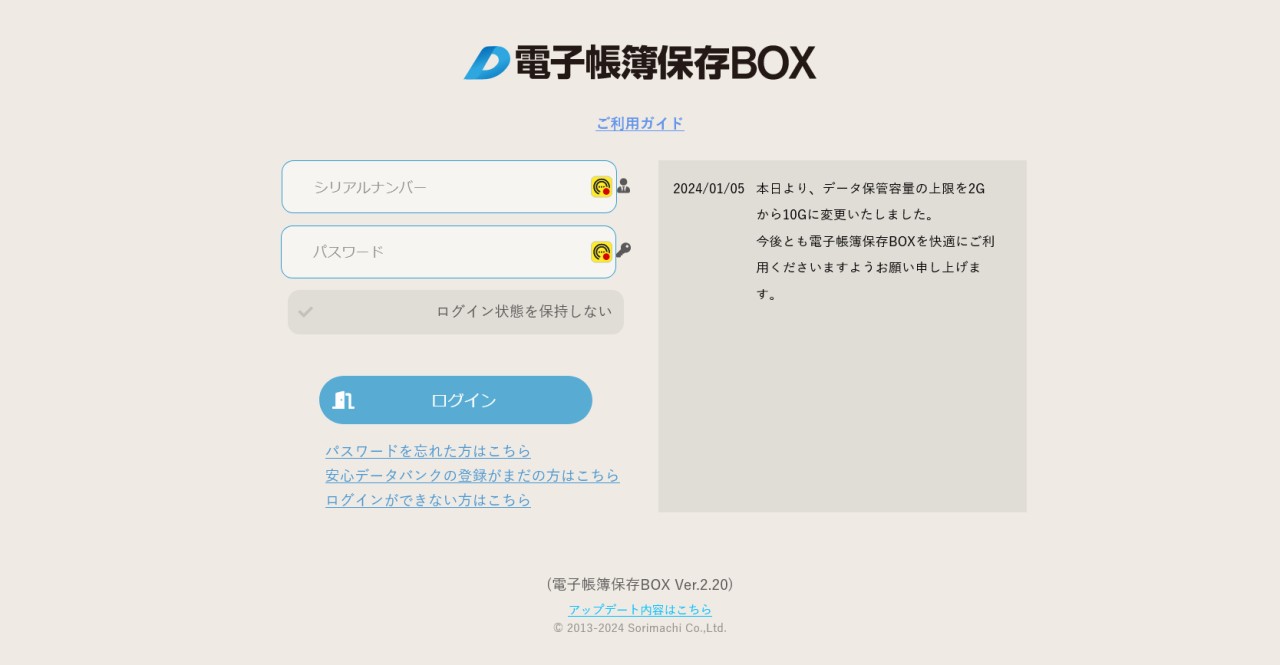The height and width of the screenshot is (665, 1280).
Task: Open パスワードを忘れた方はこちら link
Action: tap(428, 451)
